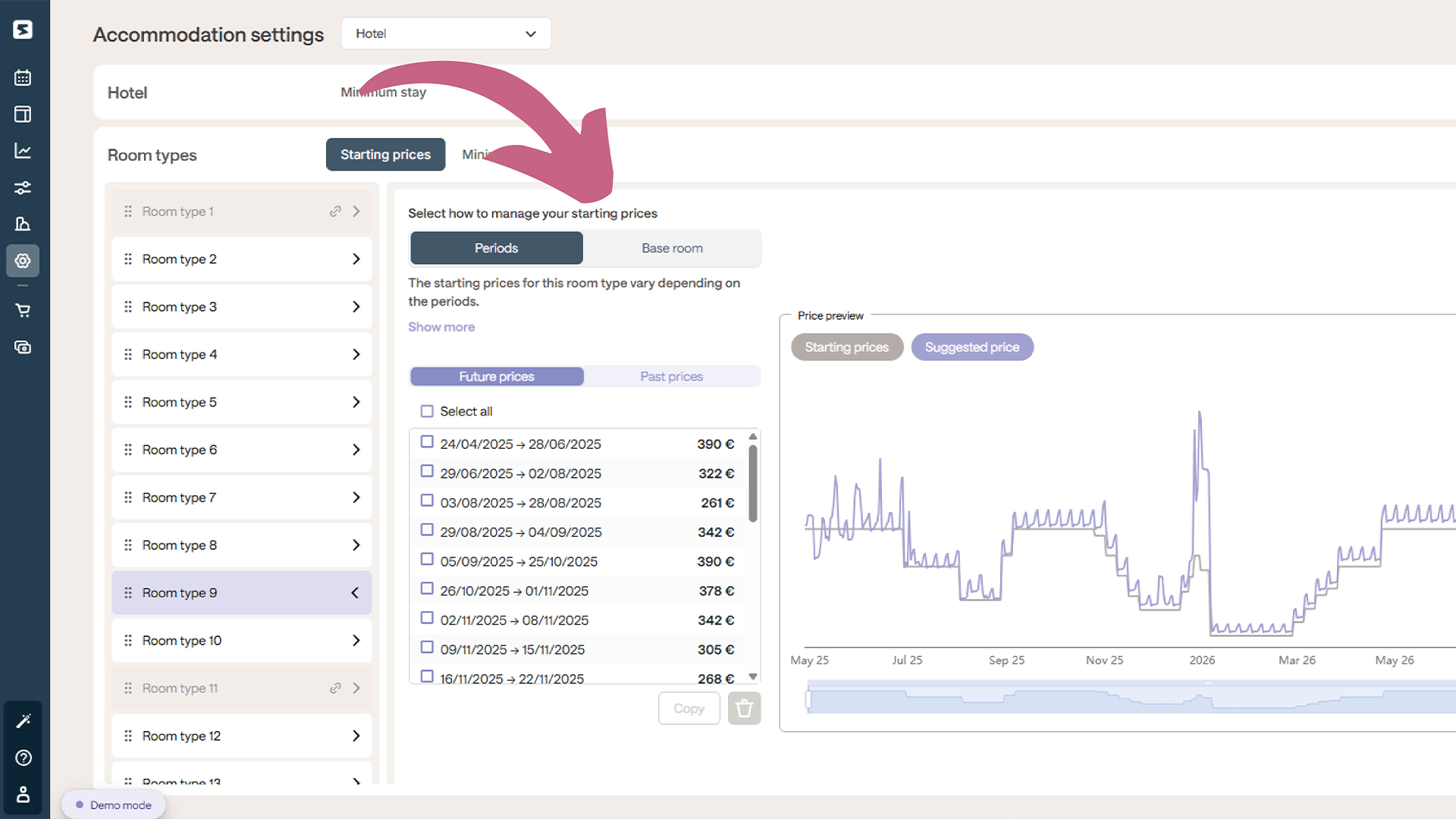Switch to the Past prices tab
Image resolution: width=1456 pixels, height=819 pixels.
coord(671,376)
